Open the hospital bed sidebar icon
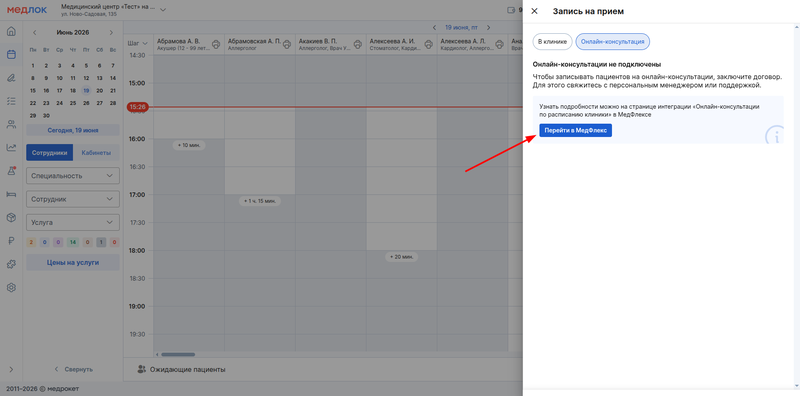Screen dimensions: 800x396 pos(11,194)
